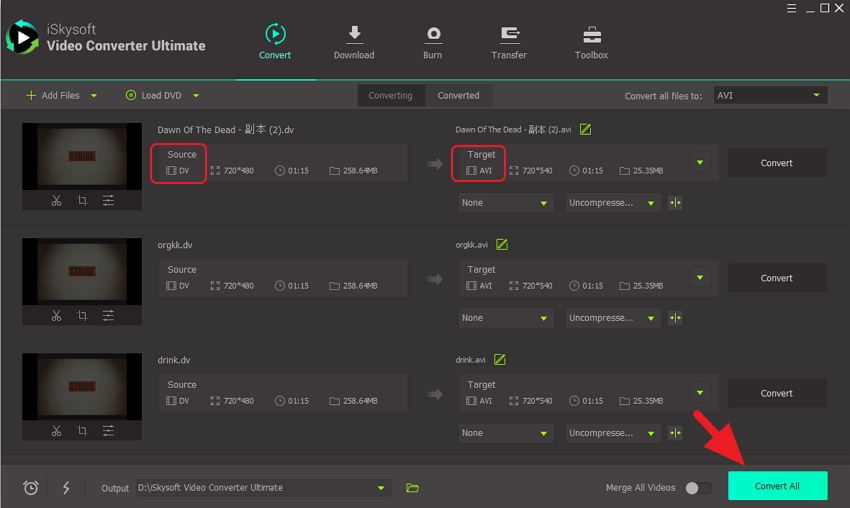Click the lightning bolt high-speed icon
The height and width of the screenshot is (508, 850).
(66, 488)
